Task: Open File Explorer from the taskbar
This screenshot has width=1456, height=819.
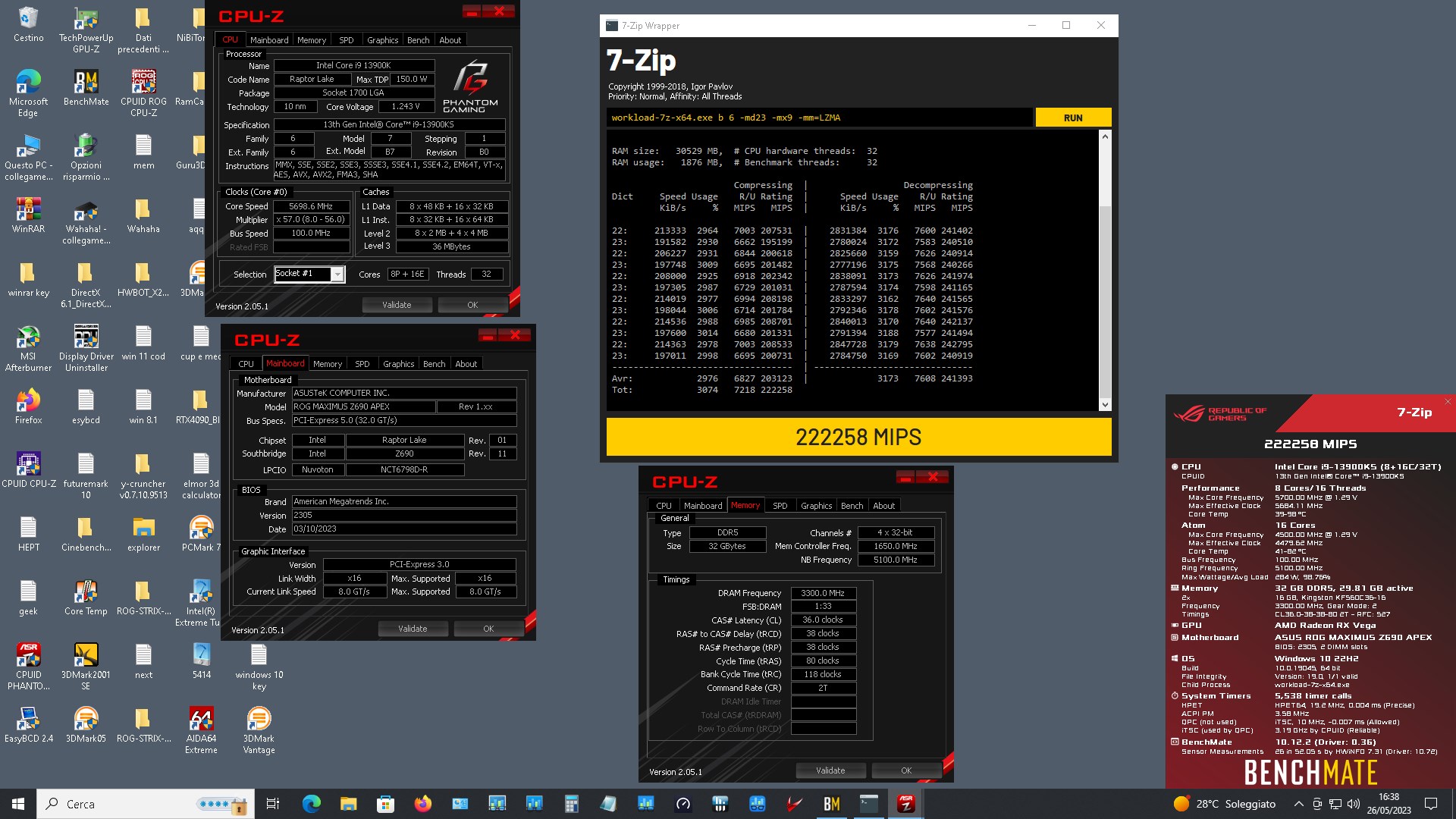Action: [x=348, y=804]
